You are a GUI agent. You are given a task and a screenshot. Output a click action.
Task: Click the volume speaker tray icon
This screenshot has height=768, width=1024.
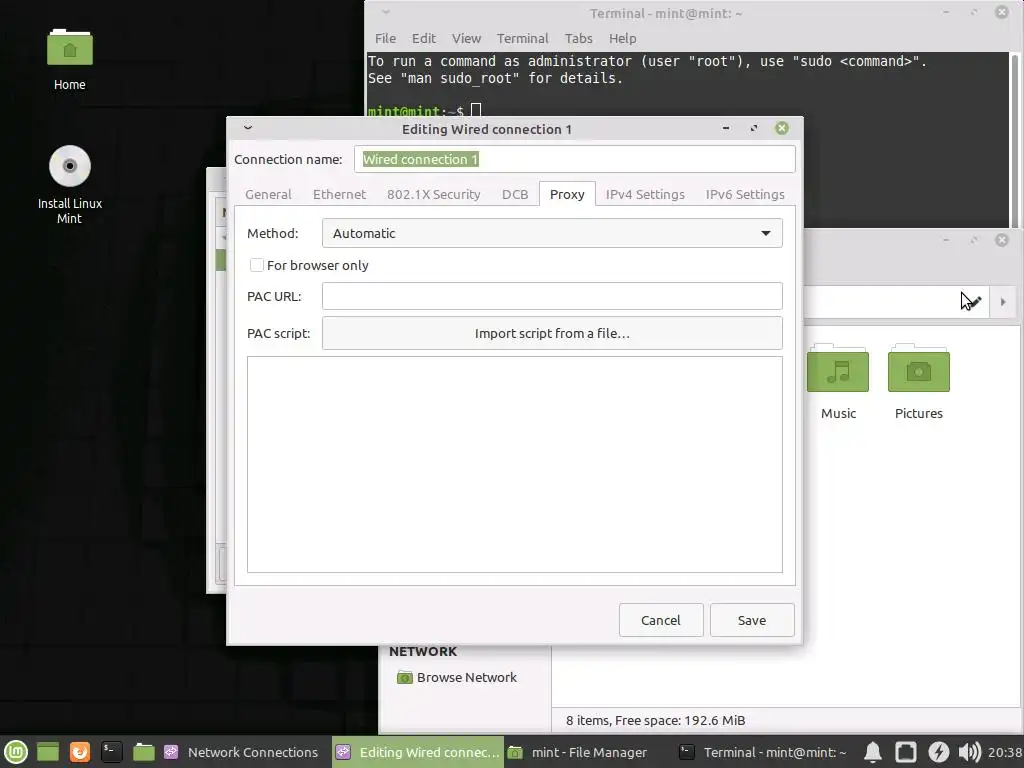click(970, 752)
